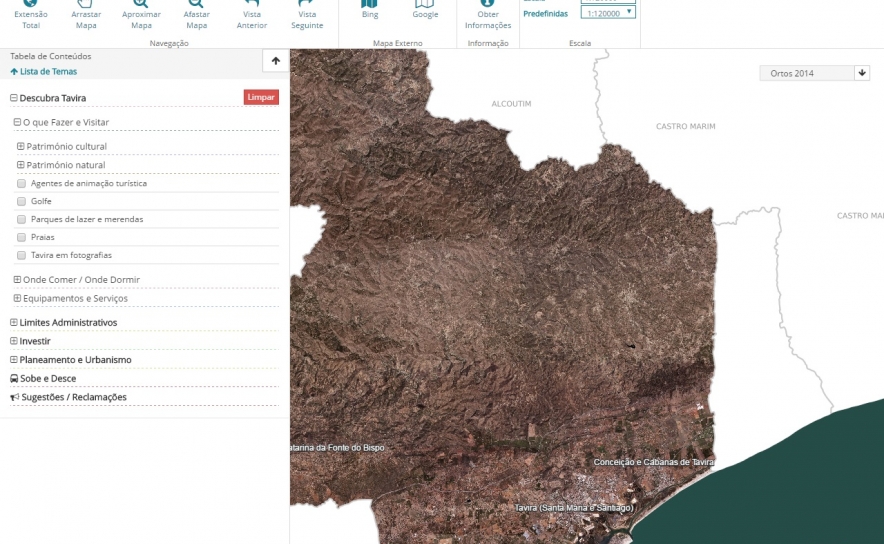The height and width of the screenshot is (544, 884).
Task: Open the Ortos 2014 down-arrow dropdown
Action: [862, 73]
